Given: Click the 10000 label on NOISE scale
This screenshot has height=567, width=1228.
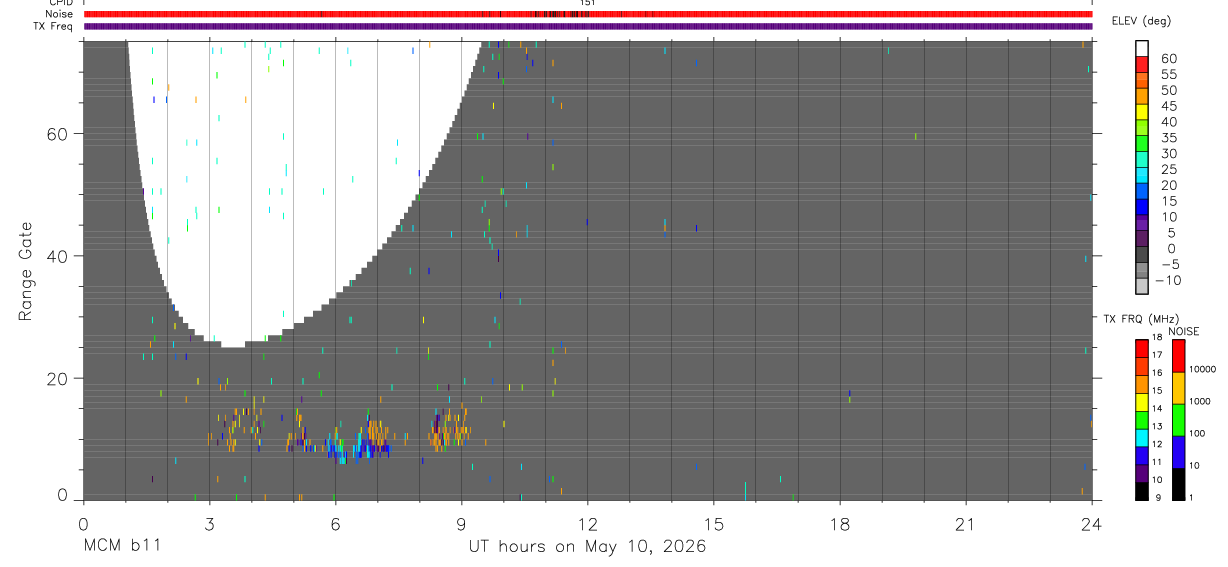Looking at the screenshot, I should pos(1201,370).
